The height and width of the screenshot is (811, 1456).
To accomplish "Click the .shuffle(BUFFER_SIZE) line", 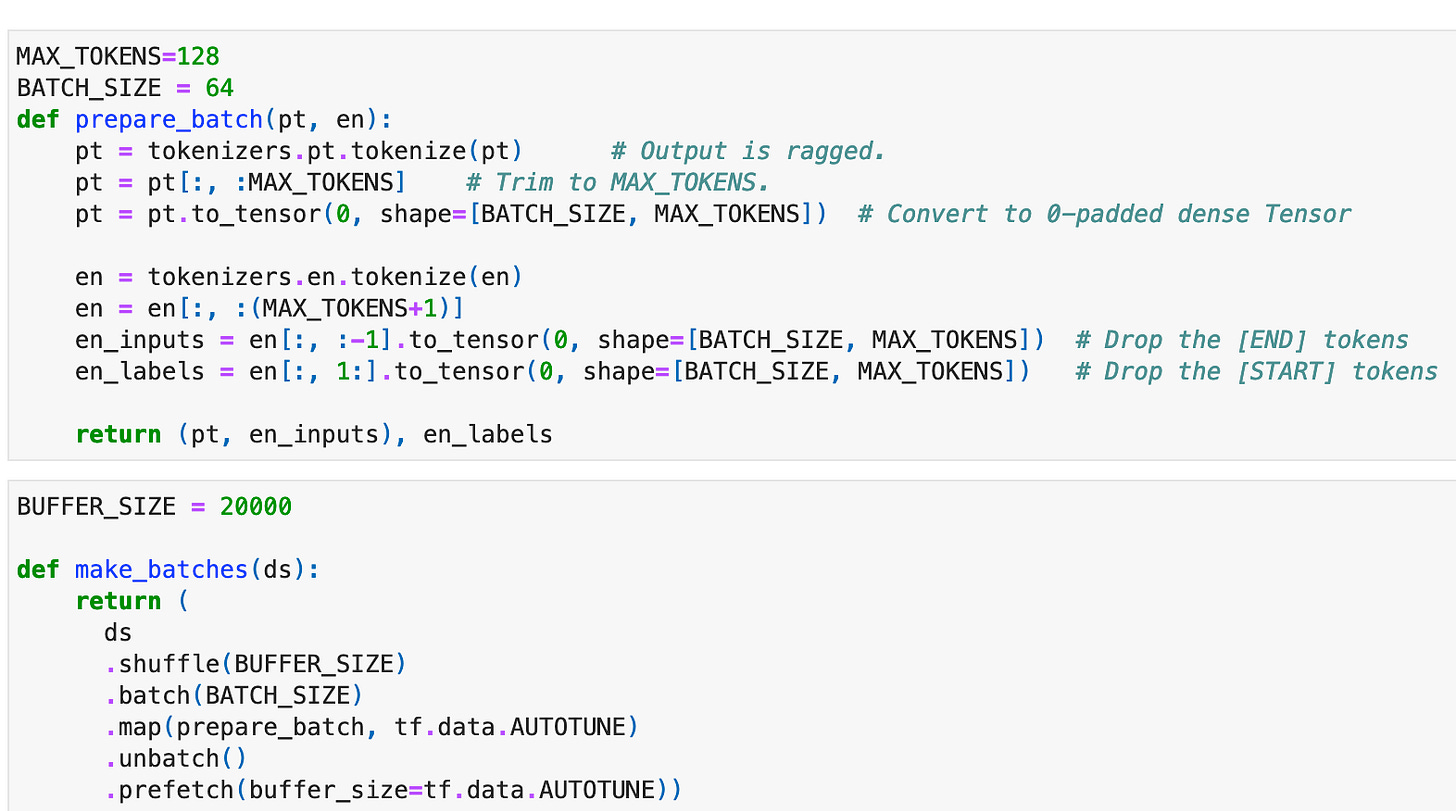I will pyautogui.click(x=255, y=664).
